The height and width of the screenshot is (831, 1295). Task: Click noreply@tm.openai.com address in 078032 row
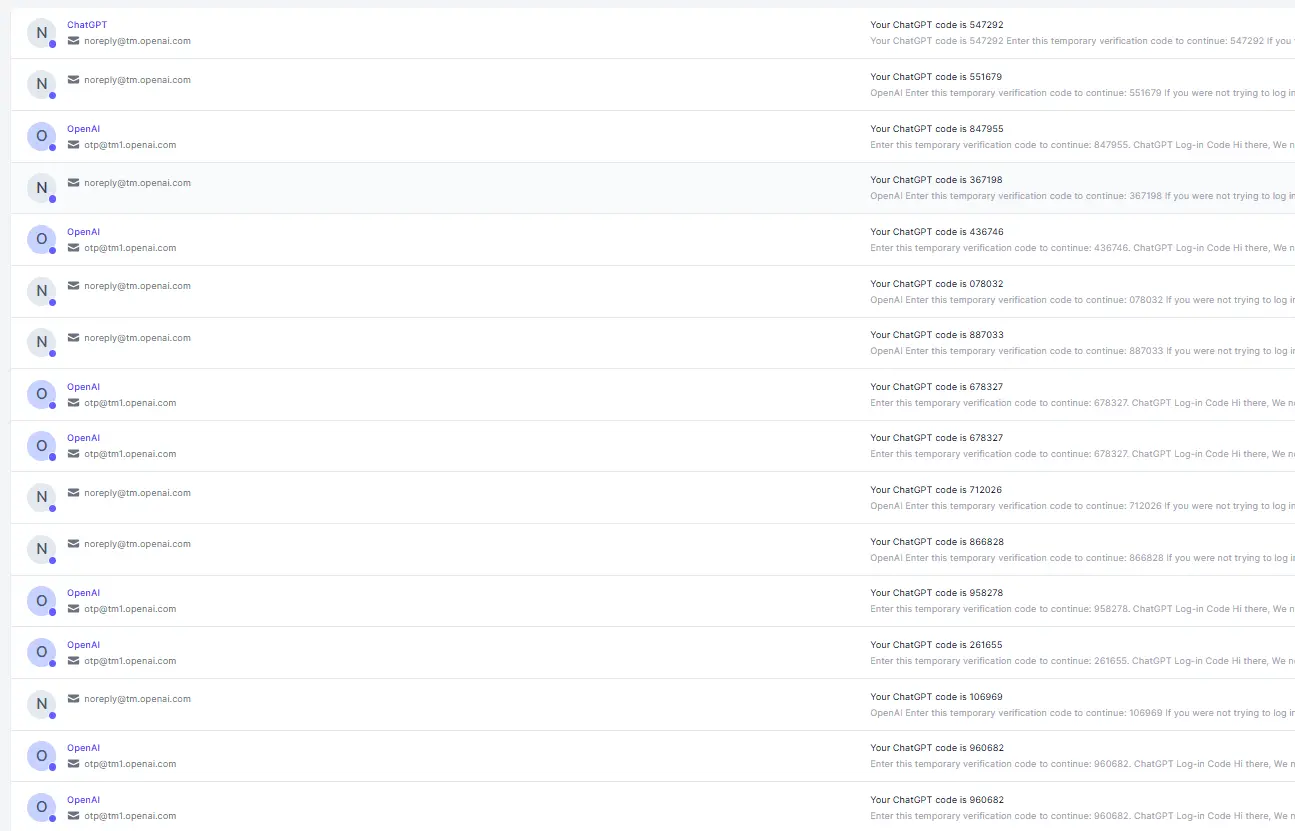137,286
